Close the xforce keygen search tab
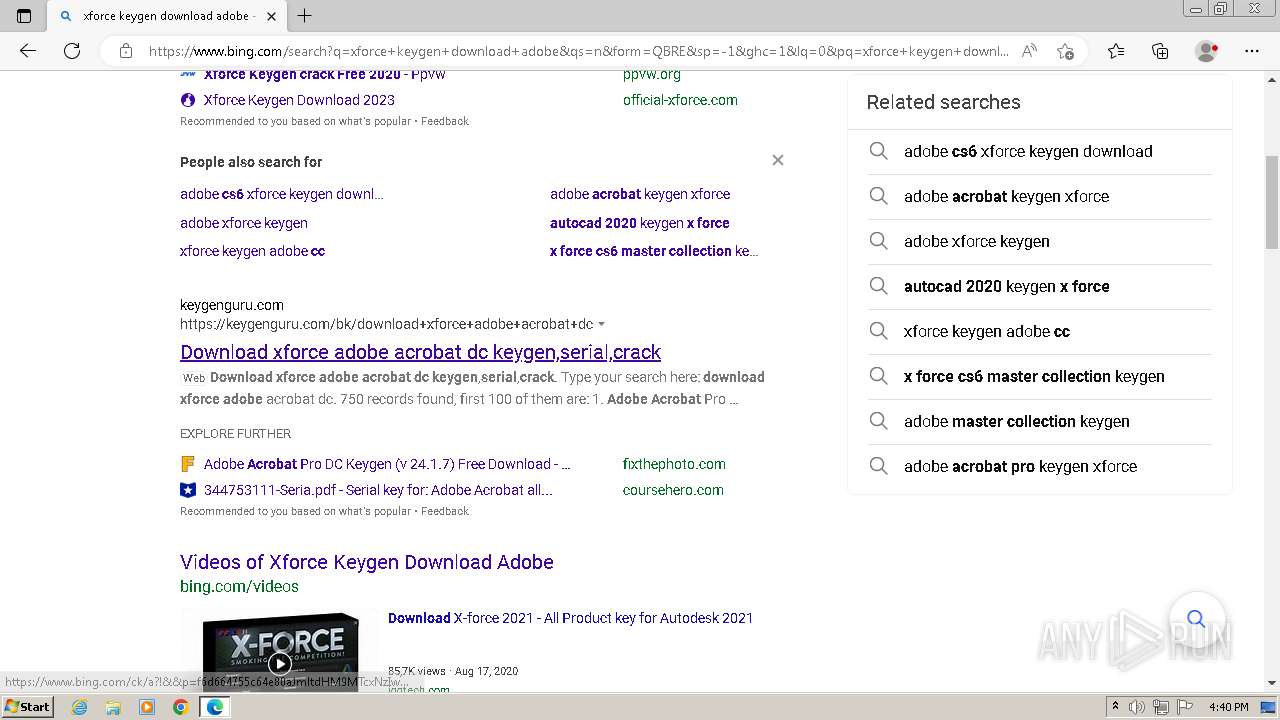 [271, 16]
